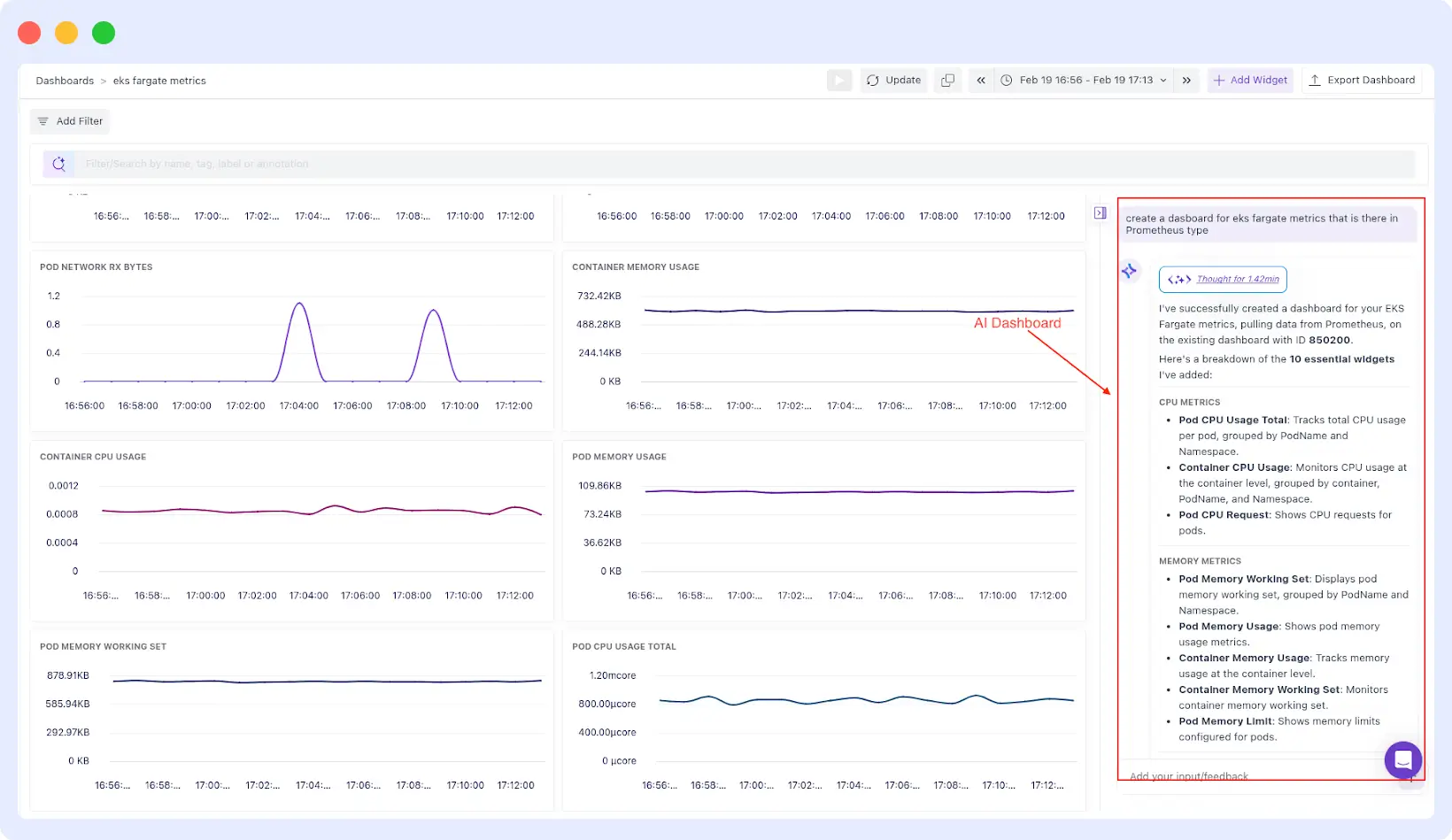Viewport: 1452px width, 840px height.
Task: Open Dashboards breadcrumb link
Action: [65, 81]
